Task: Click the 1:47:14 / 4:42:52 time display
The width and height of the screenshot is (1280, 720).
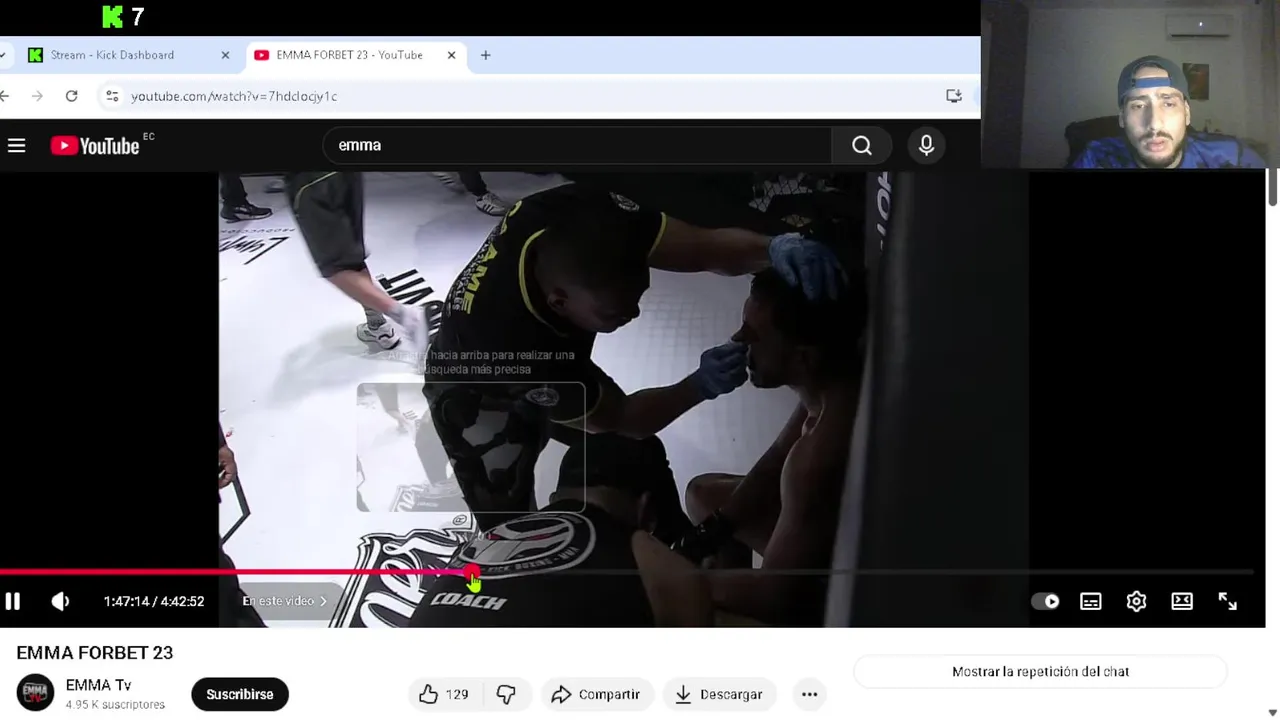Action: tap(154, 601)
